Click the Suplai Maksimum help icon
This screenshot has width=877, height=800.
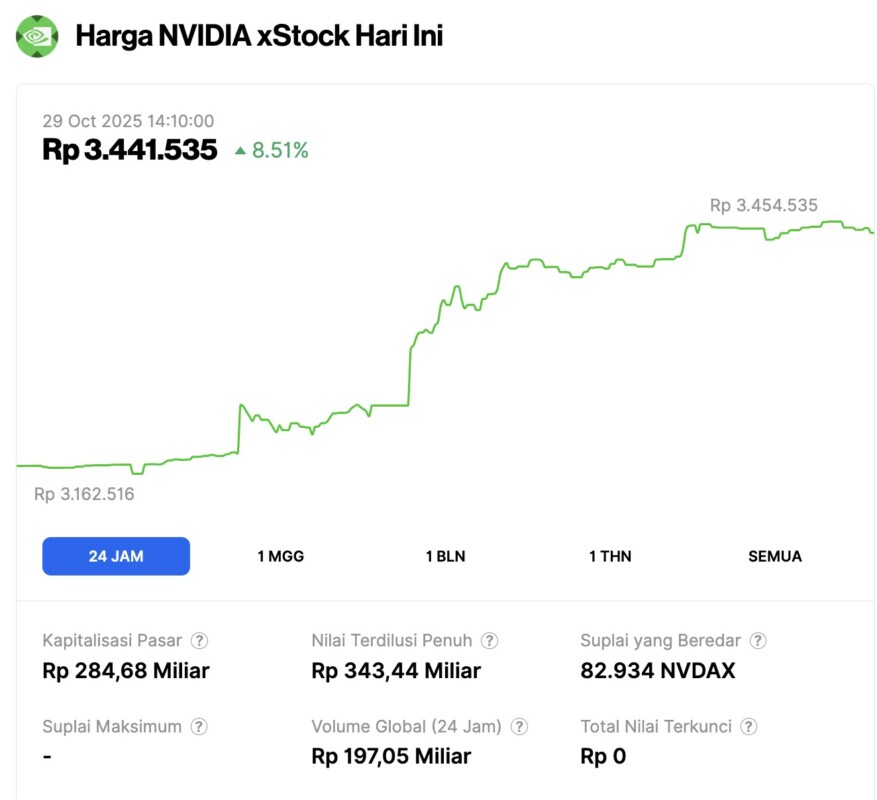pyautogui.click(x=199, y=727)
